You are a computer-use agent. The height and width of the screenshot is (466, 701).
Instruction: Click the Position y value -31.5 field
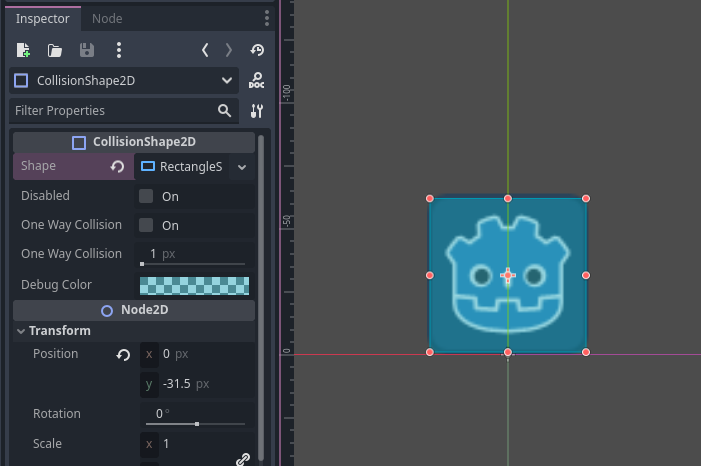[197, 384]
